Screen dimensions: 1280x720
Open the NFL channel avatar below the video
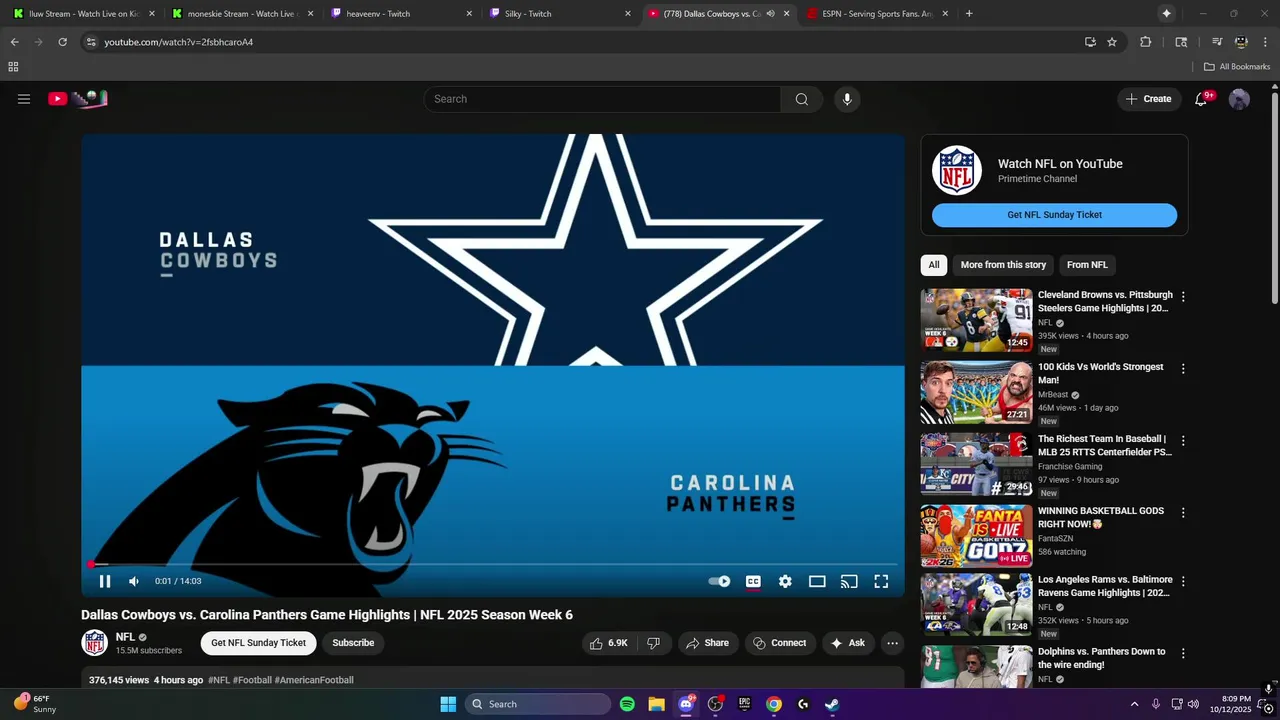click(x=95, y=643)
